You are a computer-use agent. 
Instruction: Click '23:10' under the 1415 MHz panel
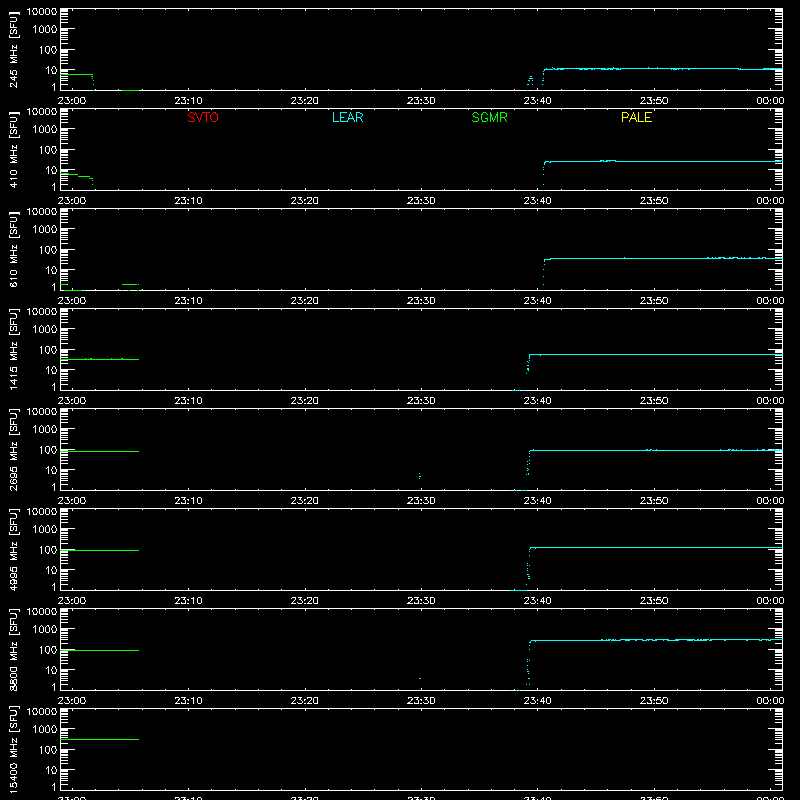pos(188,401)
